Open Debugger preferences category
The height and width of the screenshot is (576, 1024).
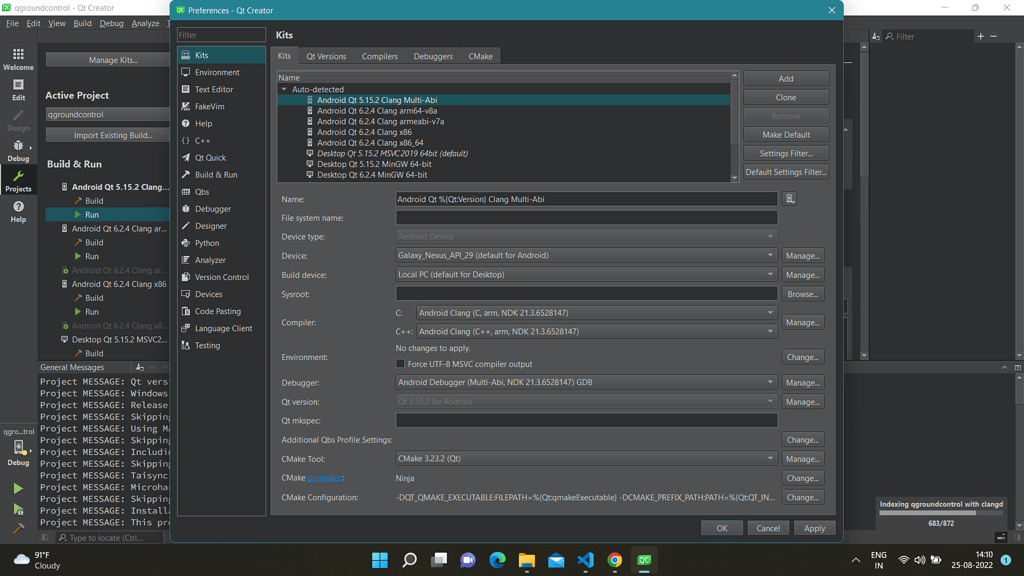click(x=221, y=209)
